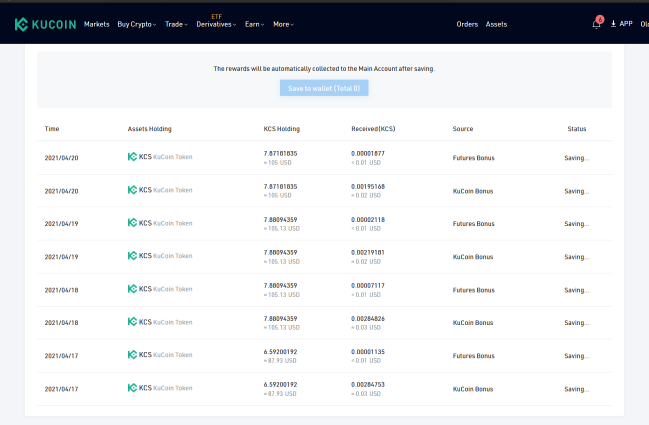
Task: Click Futures Bonus source for 0.00002118
Action: (474, 223)
